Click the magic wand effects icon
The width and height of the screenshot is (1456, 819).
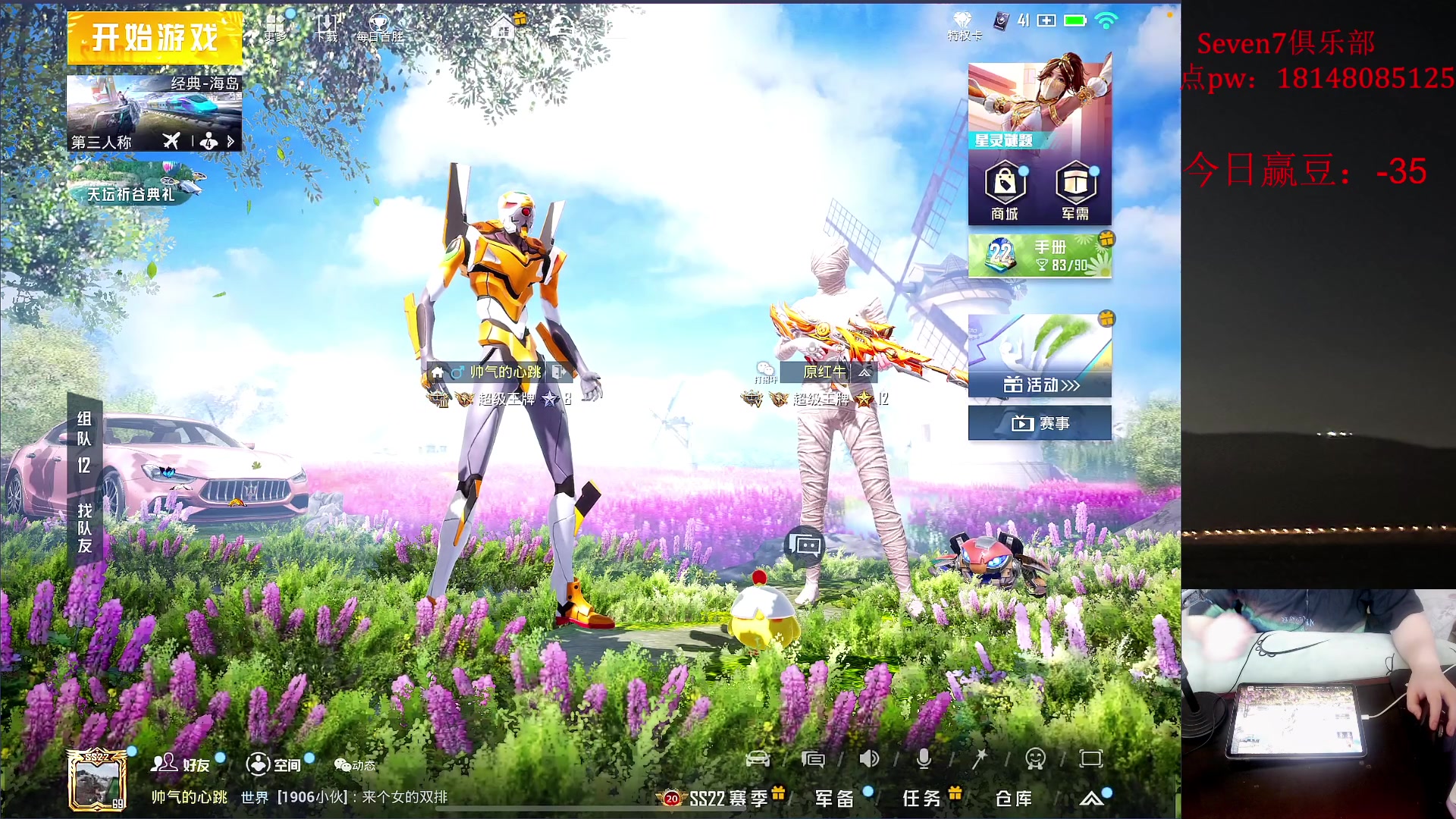[980, 759]
